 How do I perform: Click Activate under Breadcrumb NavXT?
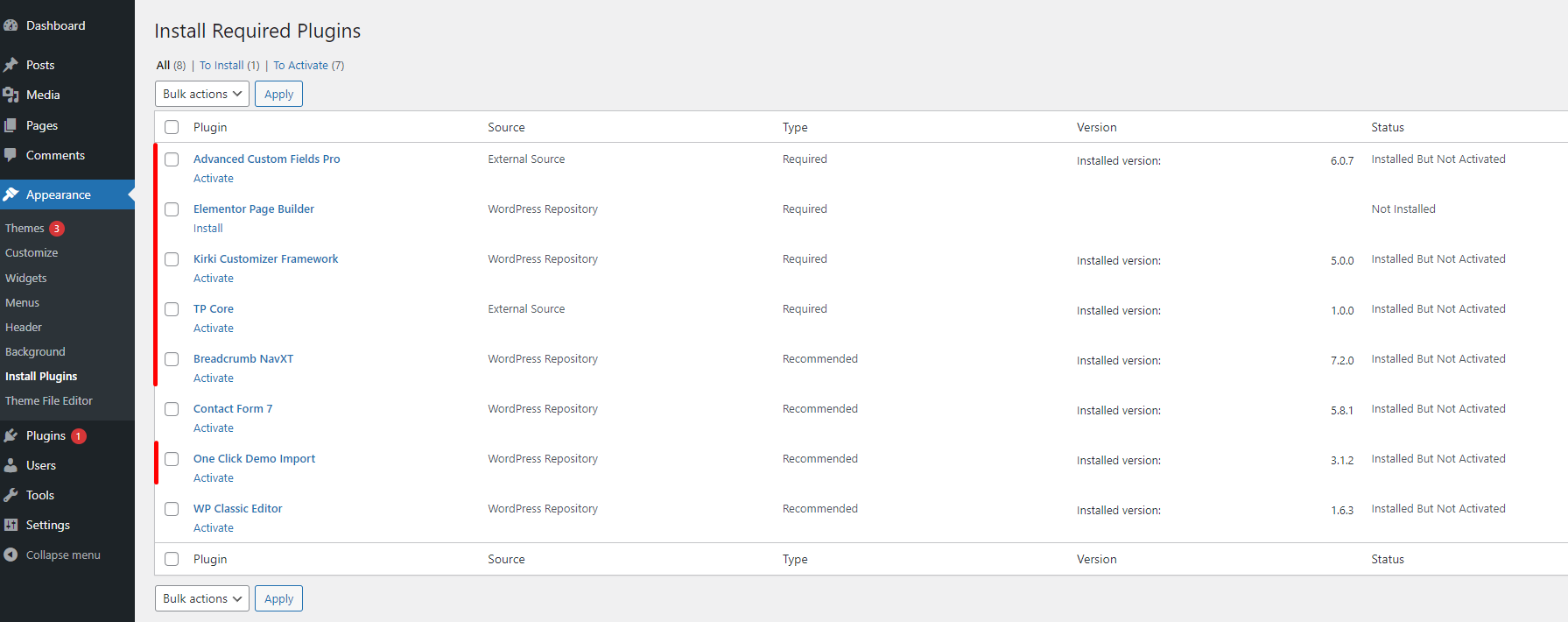click(x=214, y=378)
